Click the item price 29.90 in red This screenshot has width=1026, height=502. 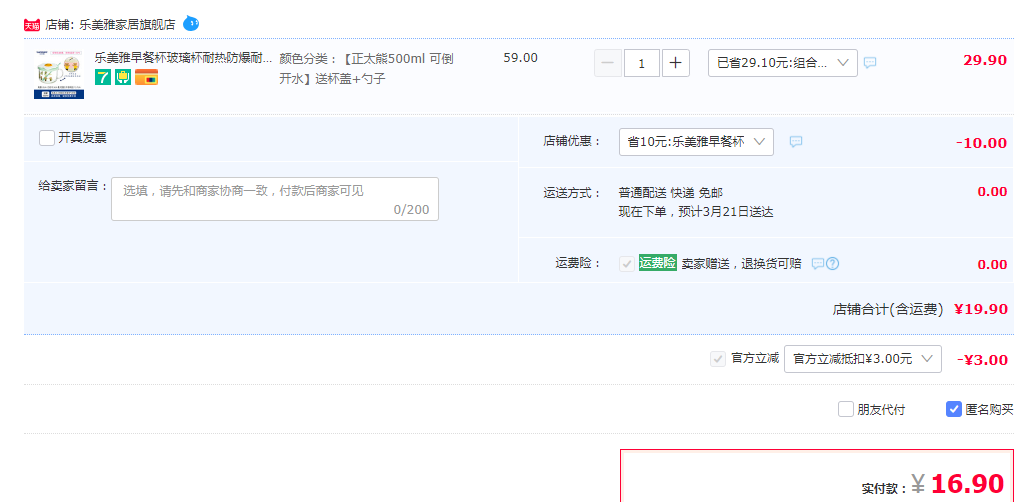985,60
